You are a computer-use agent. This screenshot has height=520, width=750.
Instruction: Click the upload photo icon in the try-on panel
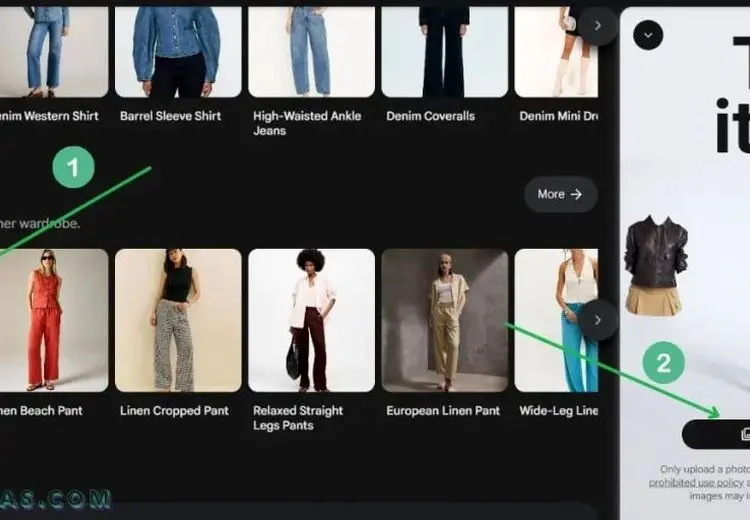(744, 434)
